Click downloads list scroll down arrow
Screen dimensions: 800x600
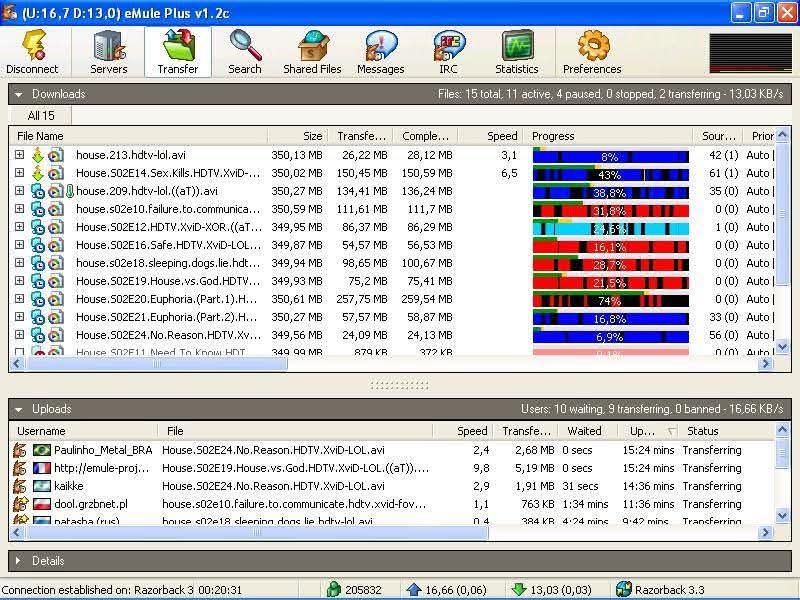point(782,347)
